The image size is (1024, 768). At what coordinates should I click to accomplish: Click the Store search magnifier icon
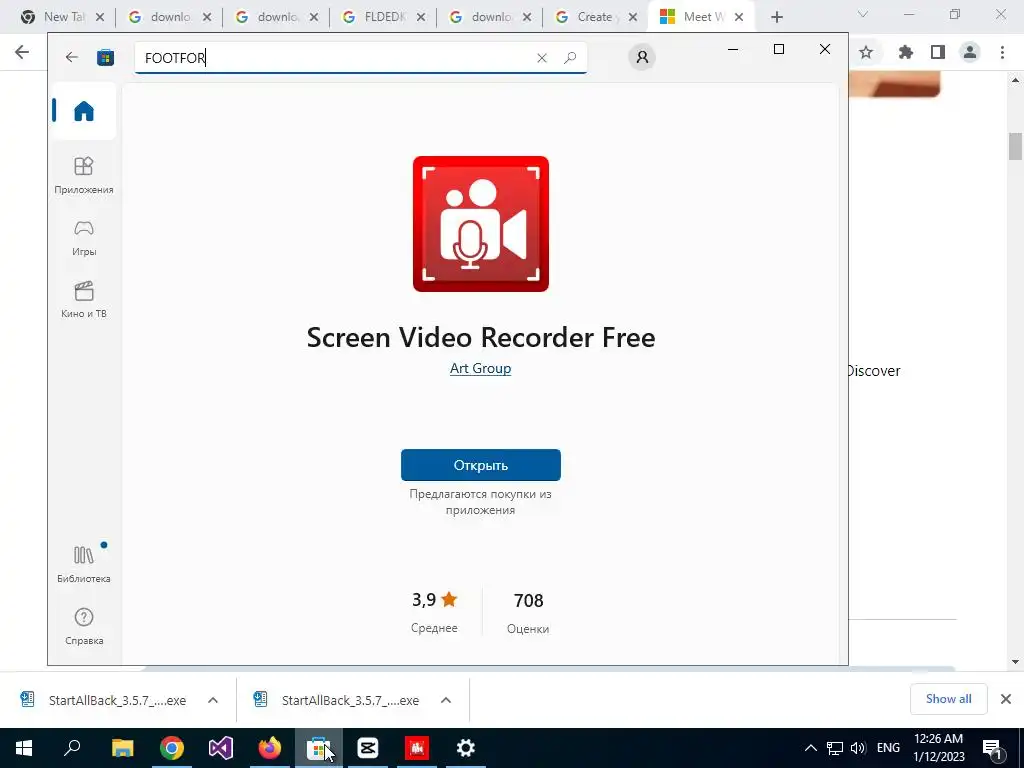[570, 57]
